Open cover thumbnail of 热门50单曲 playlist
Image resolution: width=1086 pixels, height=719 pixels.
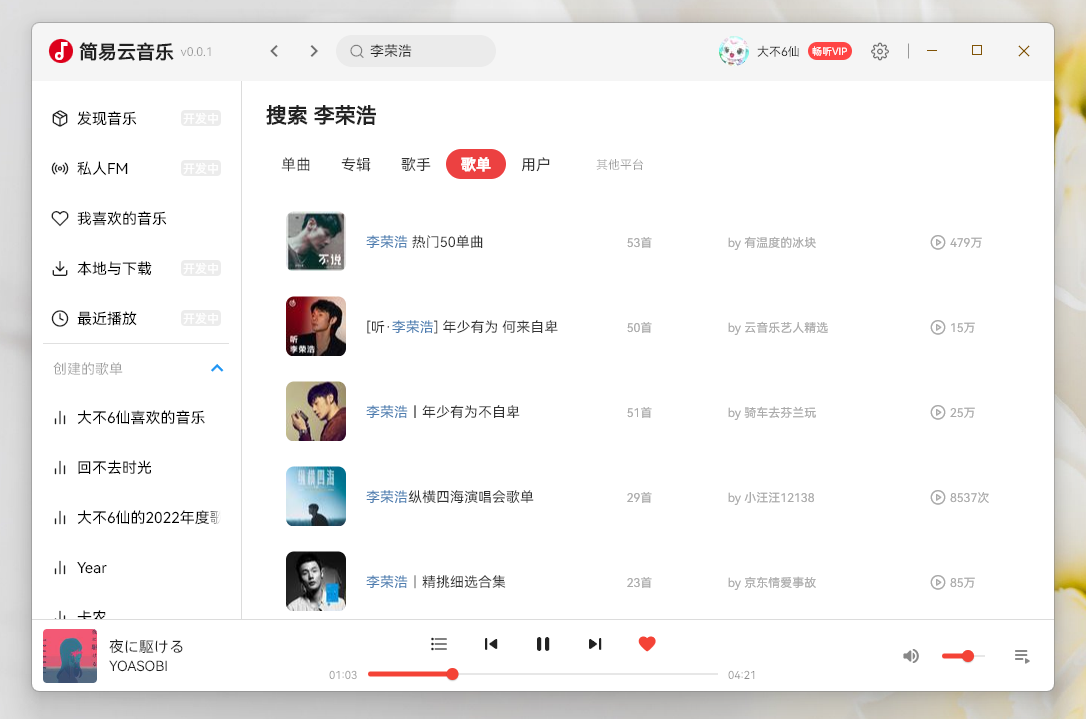[x=316, y=242]
